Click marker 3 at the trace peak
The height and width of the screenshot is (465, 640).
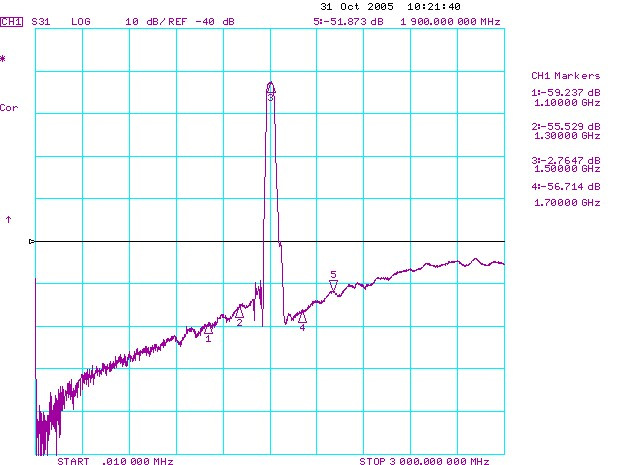click(270, 90)
